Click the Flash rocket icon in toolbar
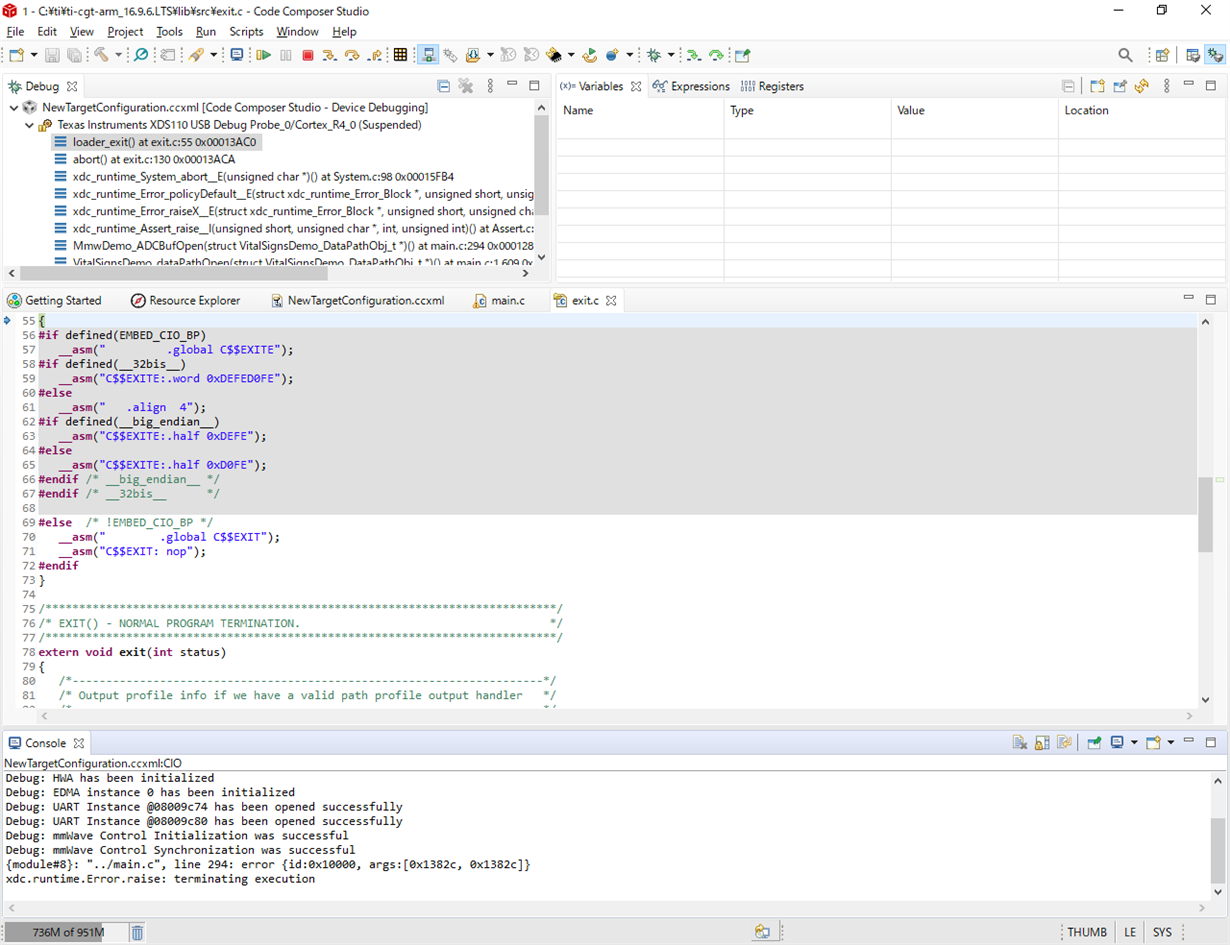1230x945 pixels. (196, 55)
